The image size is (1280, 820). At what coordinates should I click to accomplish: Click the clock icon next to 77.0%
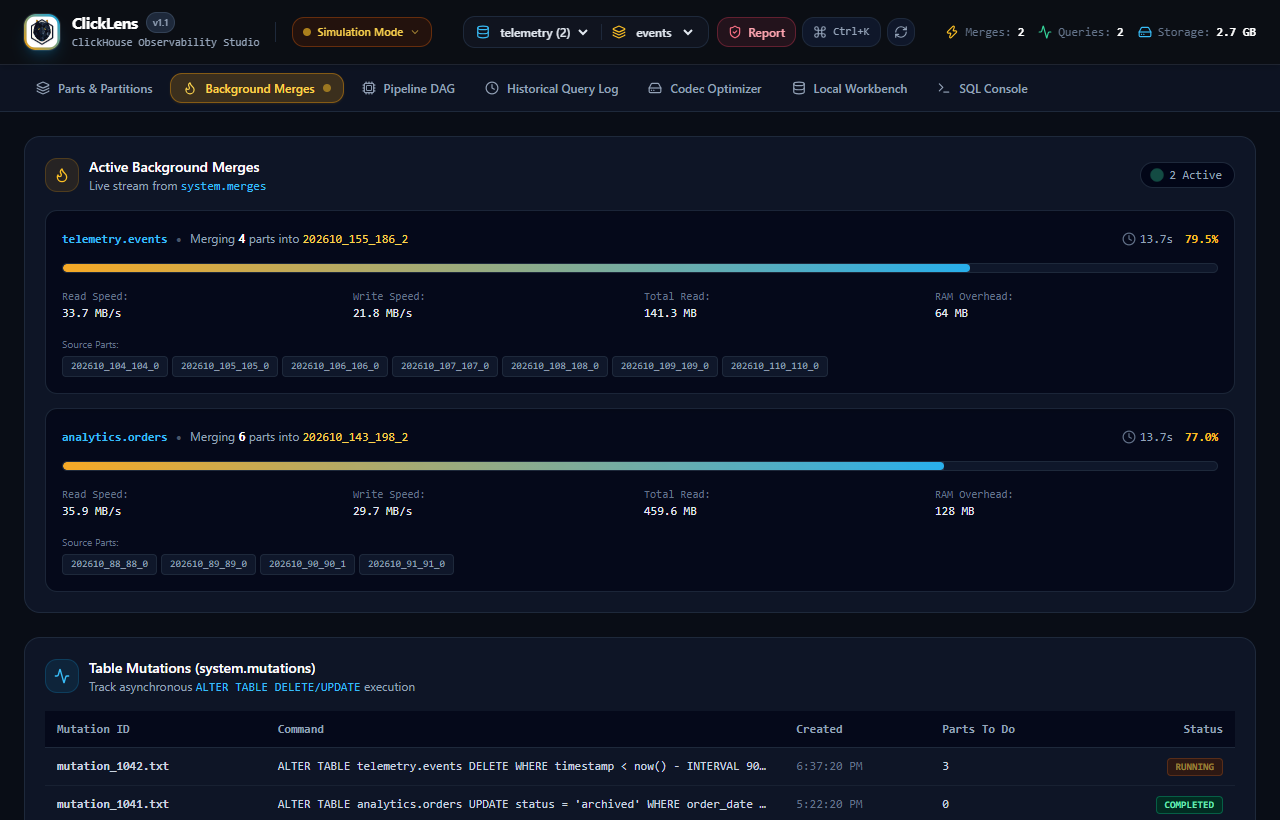1129,437
